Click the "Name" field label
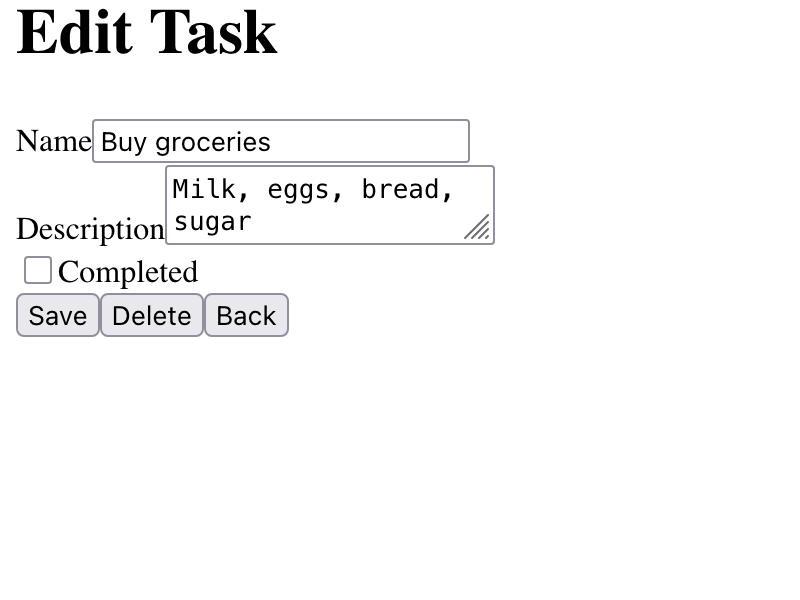Screen dimensions: 800x600 click(53, 141)
